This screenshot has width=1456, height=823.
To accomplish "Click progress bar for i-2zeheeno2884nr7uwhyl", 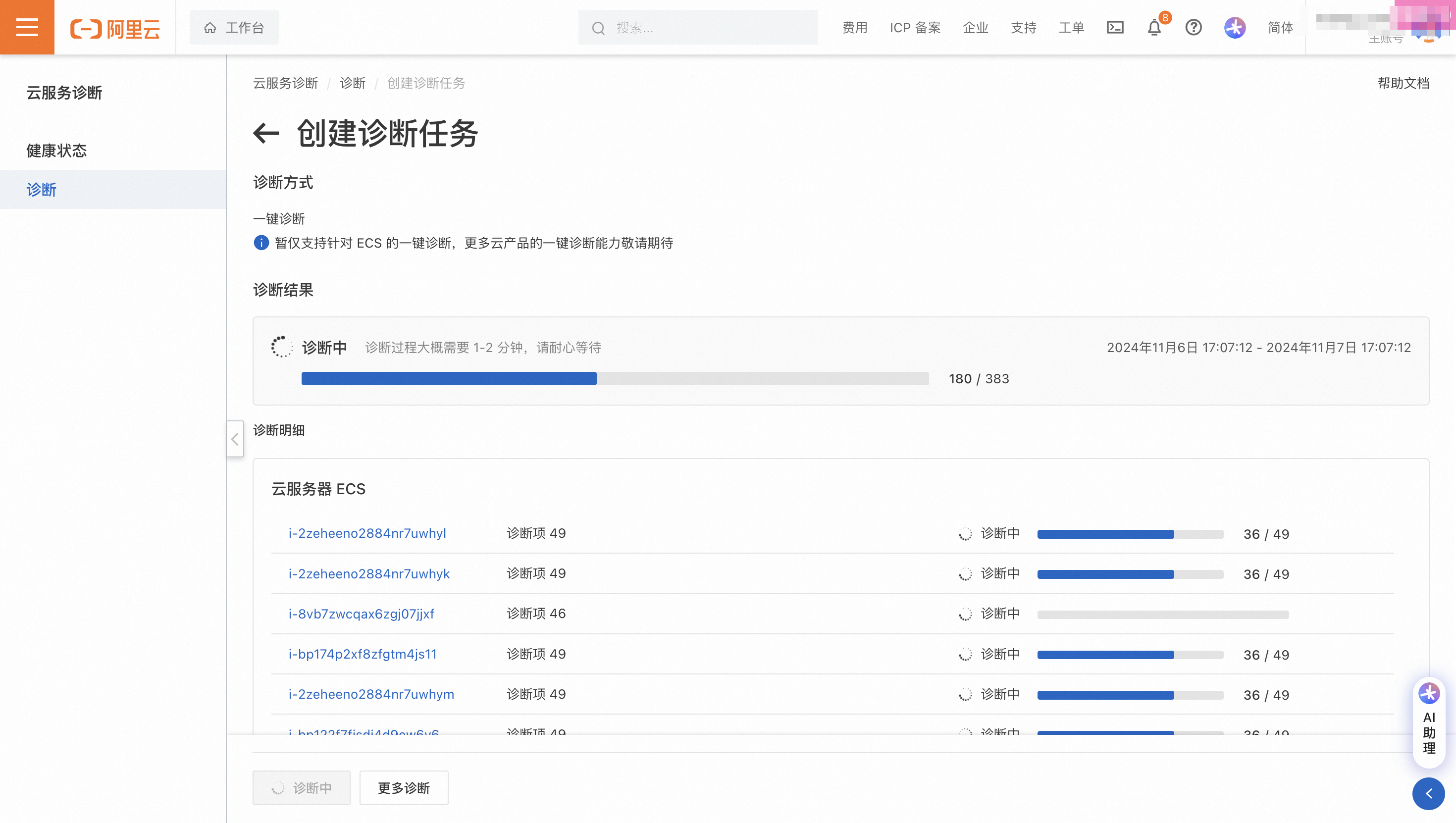I will 1131,534.
